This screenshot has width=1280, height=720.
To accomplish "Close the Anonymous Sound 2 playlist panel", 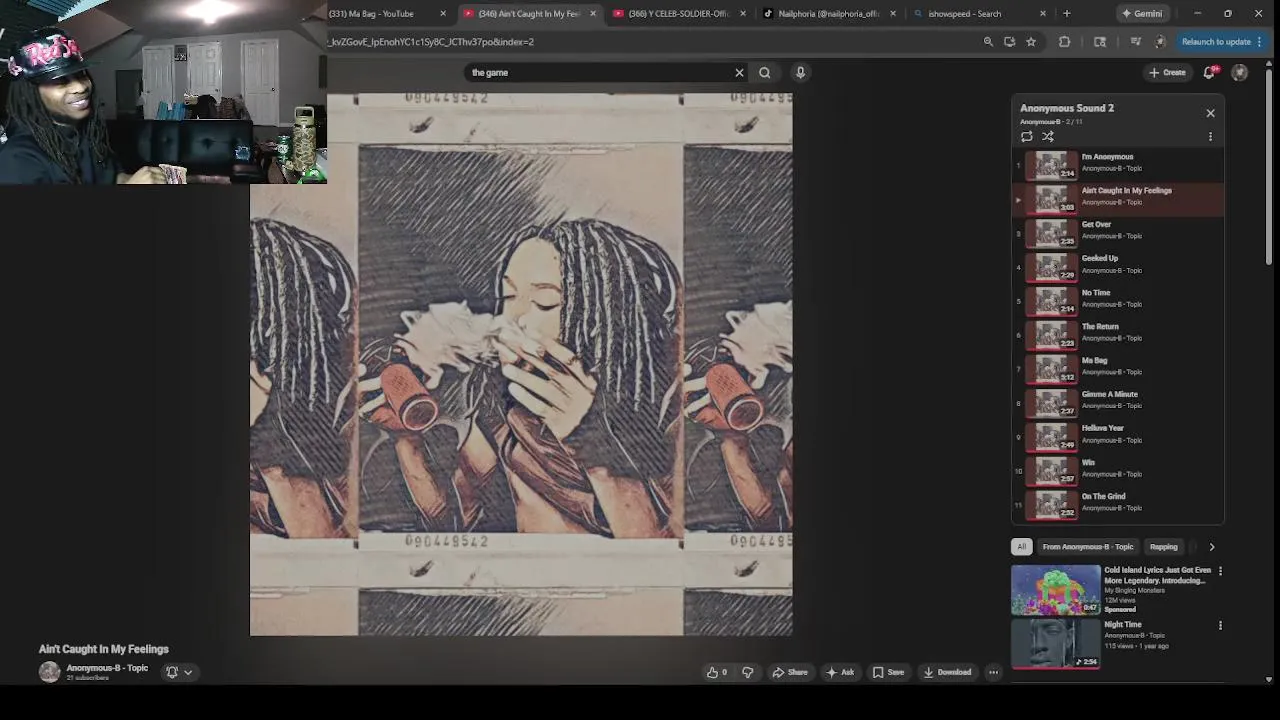I will pyautogui.click(x=1210, y=113).
